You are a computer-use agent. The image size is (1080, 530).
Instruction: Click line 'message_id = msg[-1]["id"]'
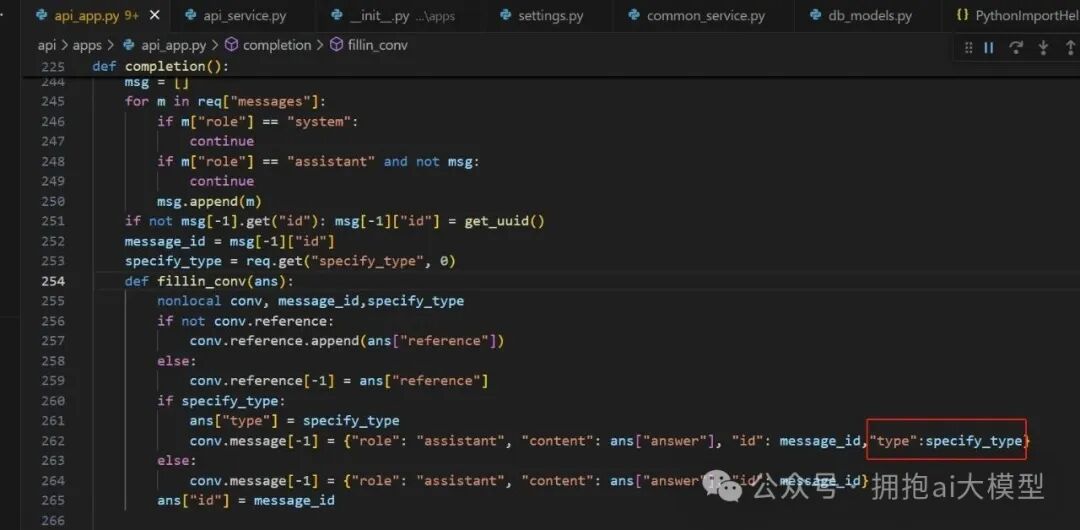point(229,241)
